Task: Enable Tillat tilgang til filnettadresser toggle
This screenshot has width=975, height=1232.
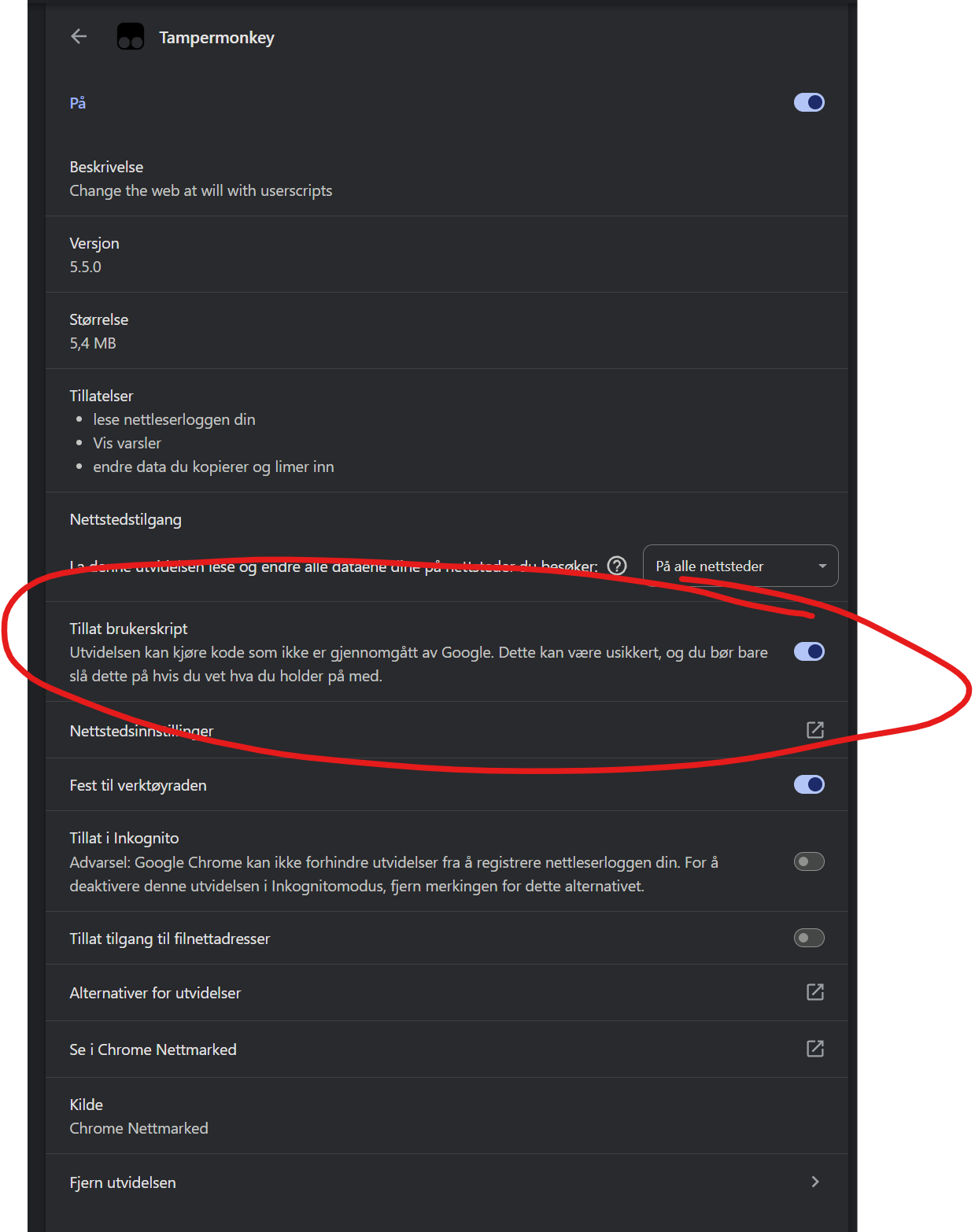Action: point(809,938)
